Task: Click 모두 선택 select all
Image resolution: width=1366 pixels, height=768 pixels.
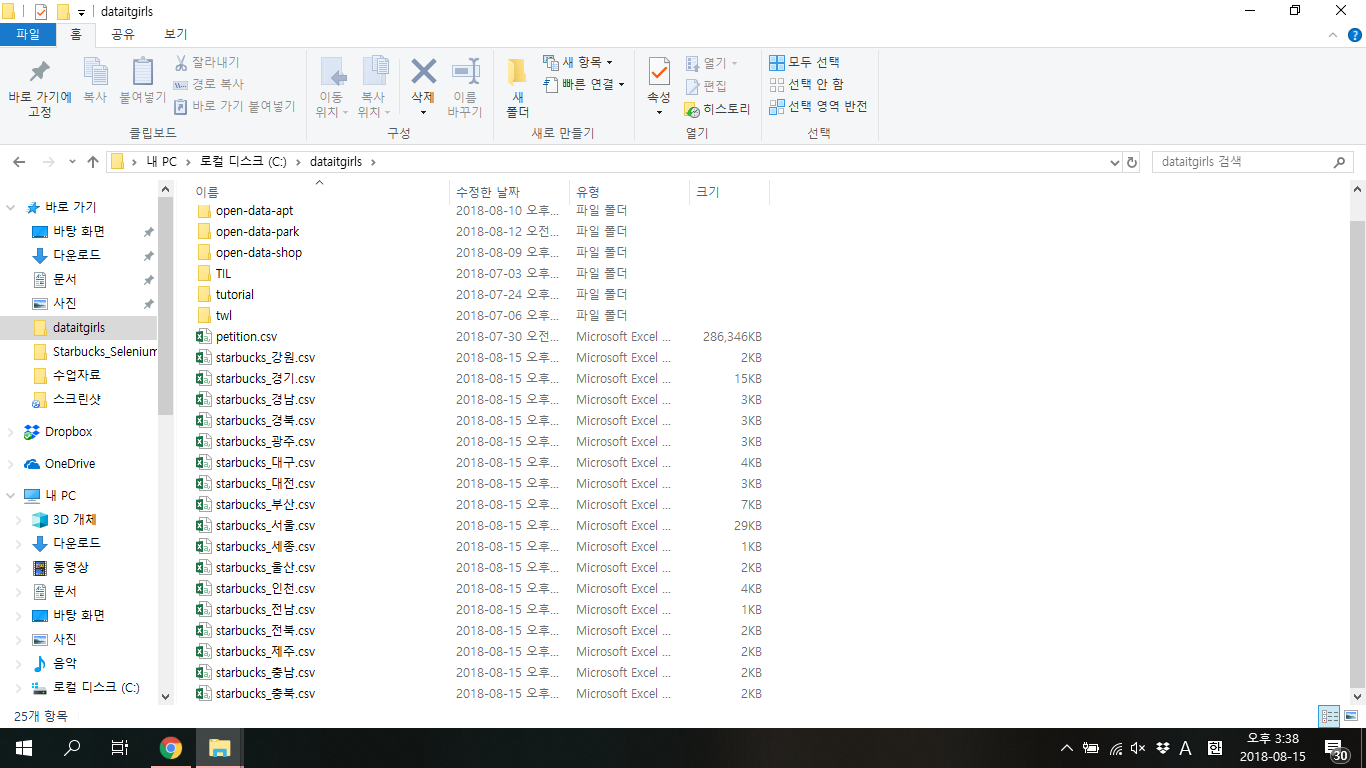Action: pyautogui.click(x=804, y=62)
